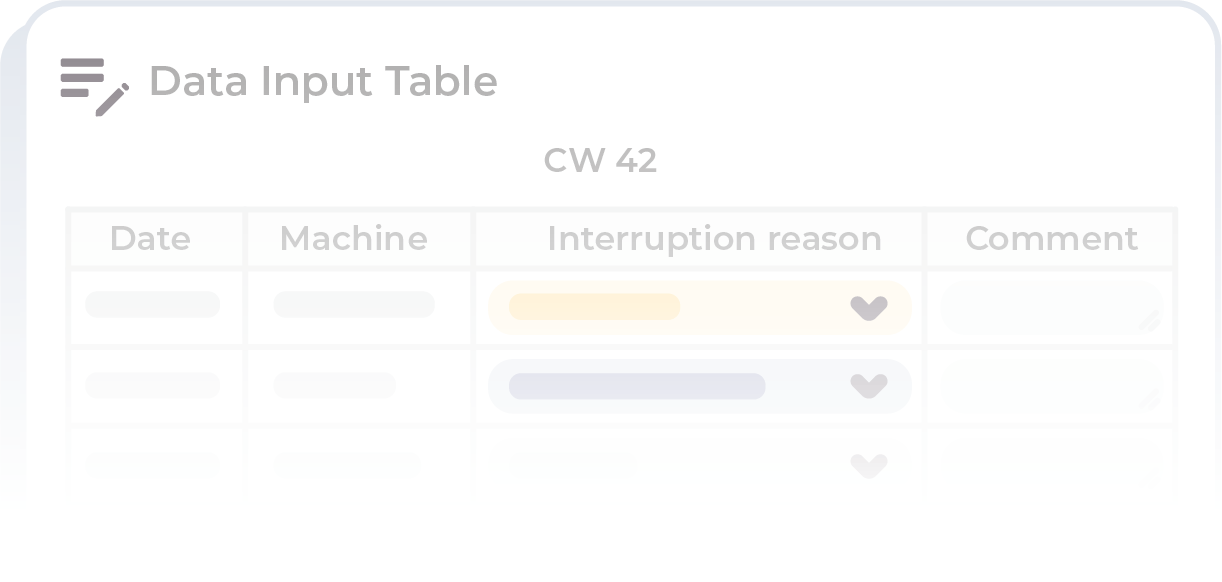Screen dimensions: 1222x582
Task: Select the second row Date cell
Action: click(152, 386)
